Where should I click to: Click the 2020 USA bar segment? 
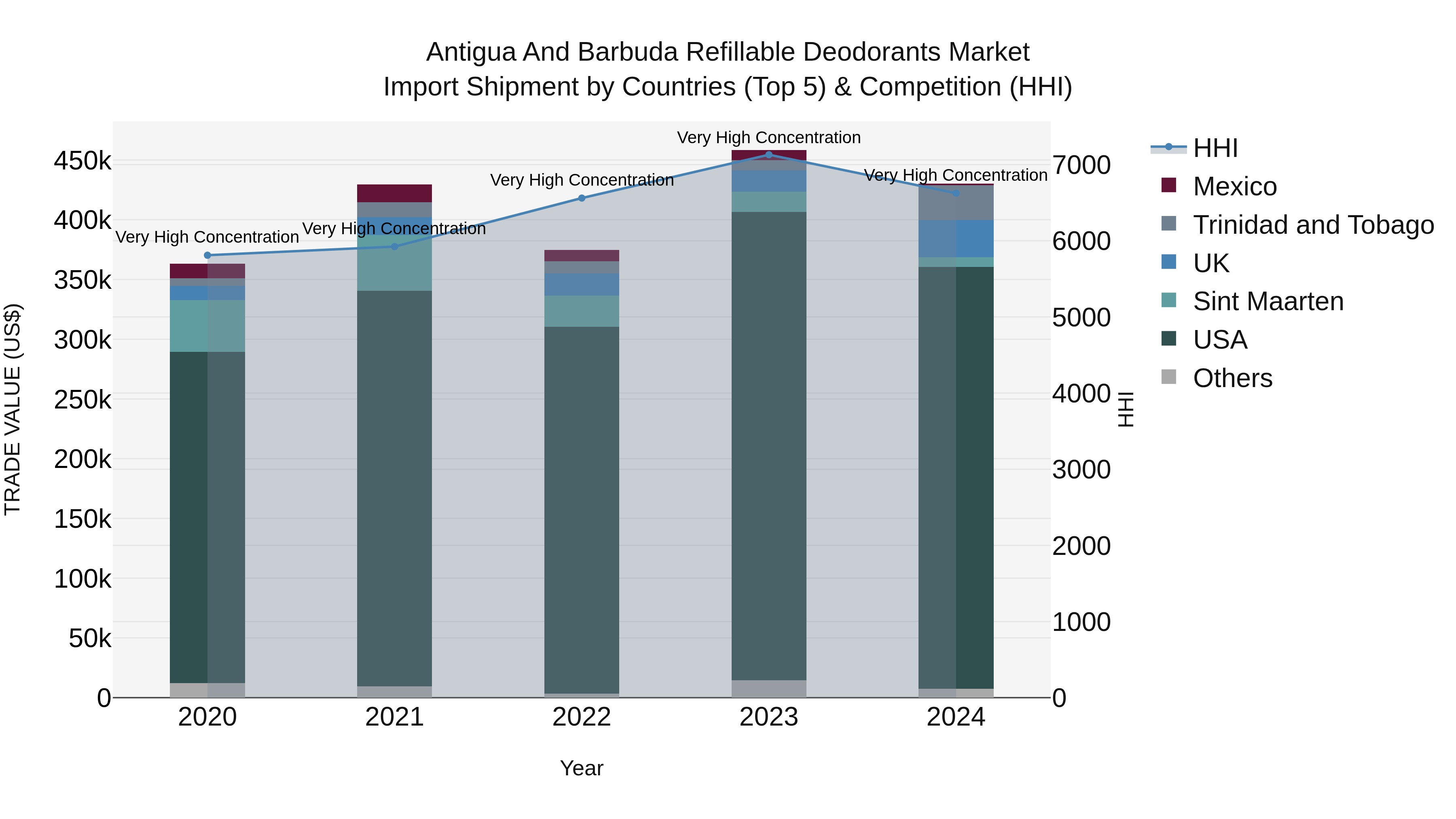[x=207, y=518]
